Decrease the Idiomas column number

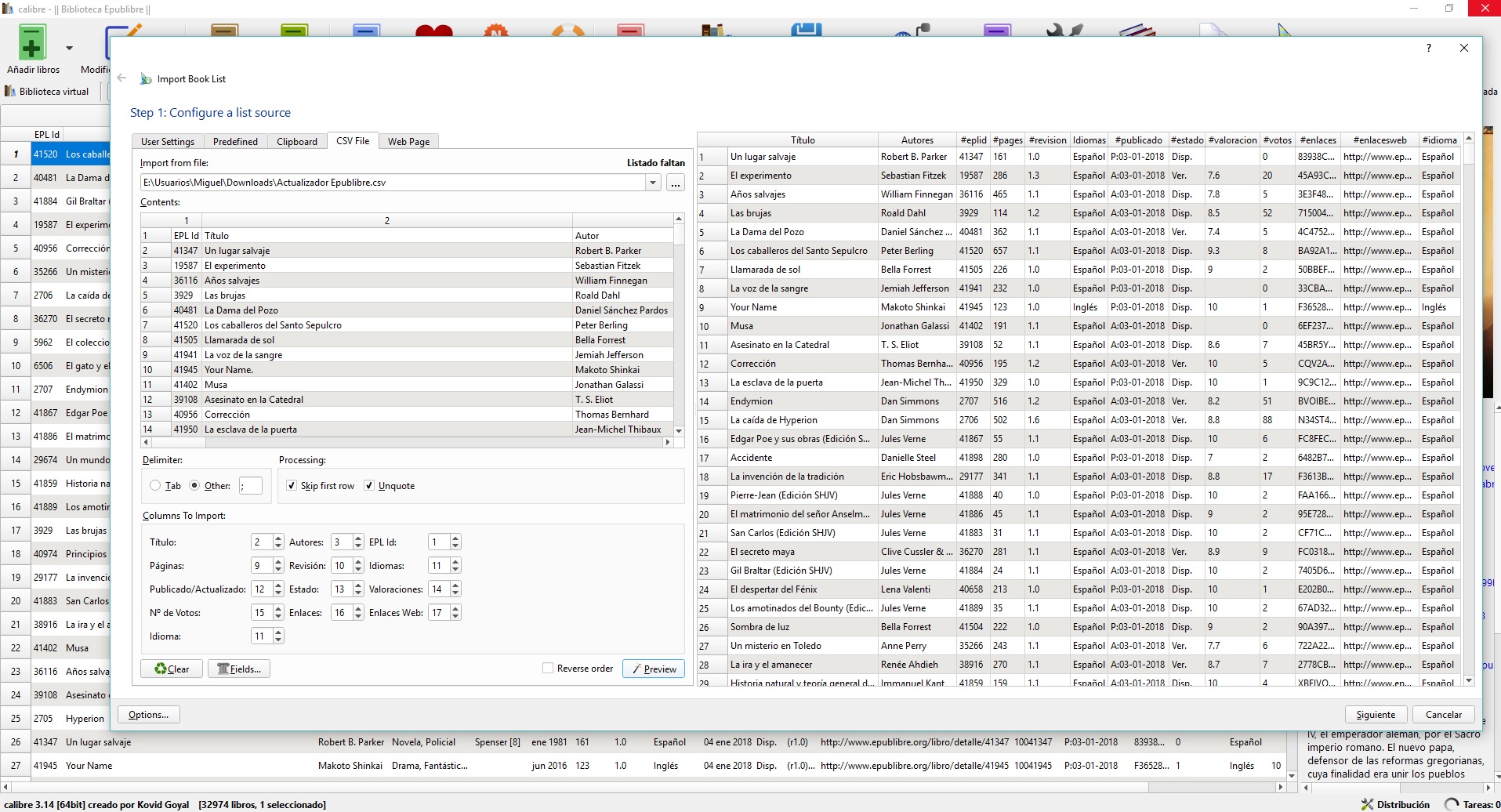(x=455, y=570)
